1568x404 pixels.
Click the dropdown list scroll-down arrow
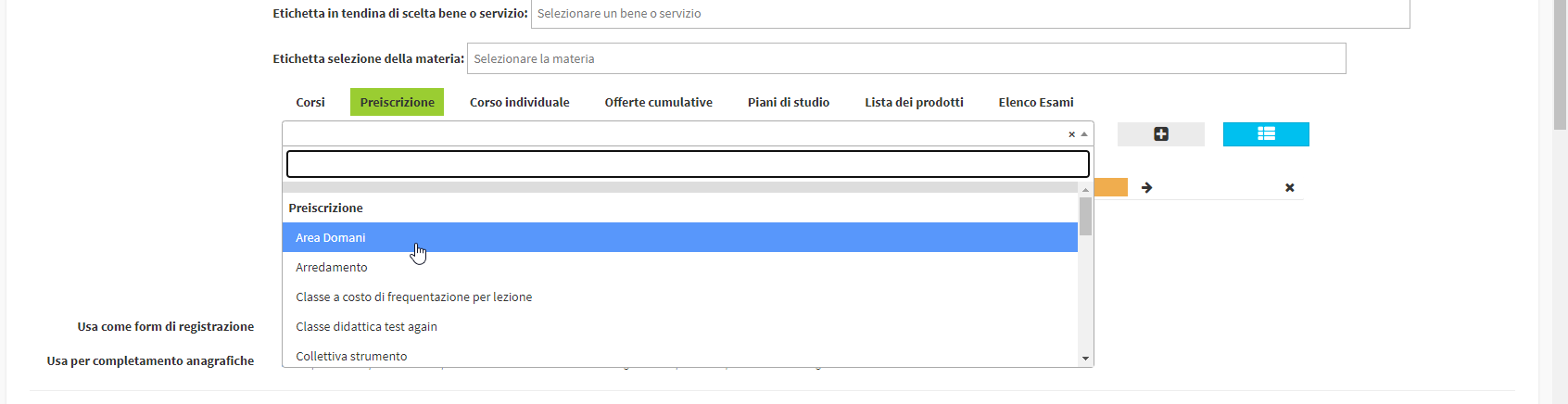pos(1085,359)
